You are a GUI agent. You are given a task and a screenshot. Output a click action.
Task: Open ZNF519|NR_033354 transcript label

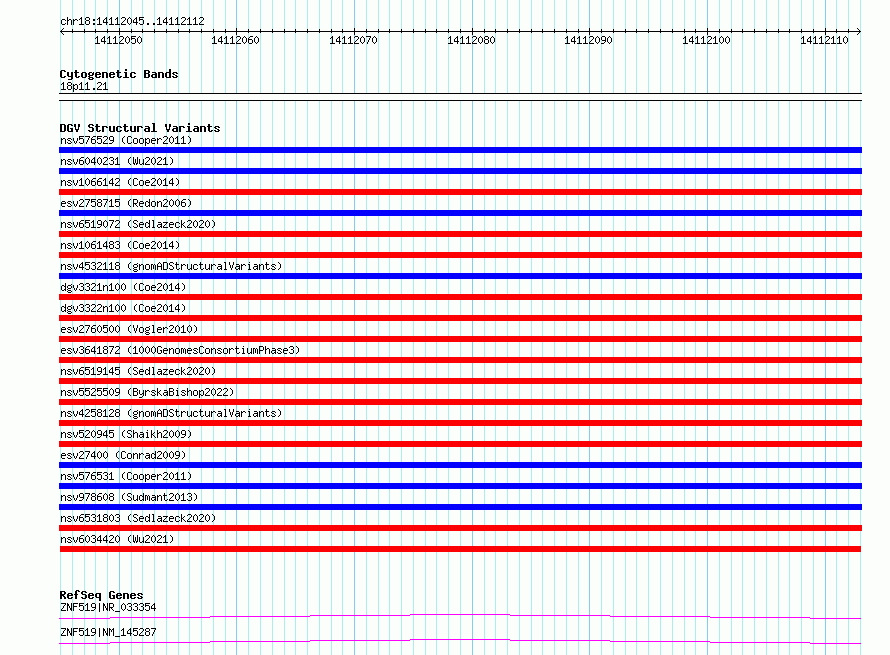click(x=108, y=607)
